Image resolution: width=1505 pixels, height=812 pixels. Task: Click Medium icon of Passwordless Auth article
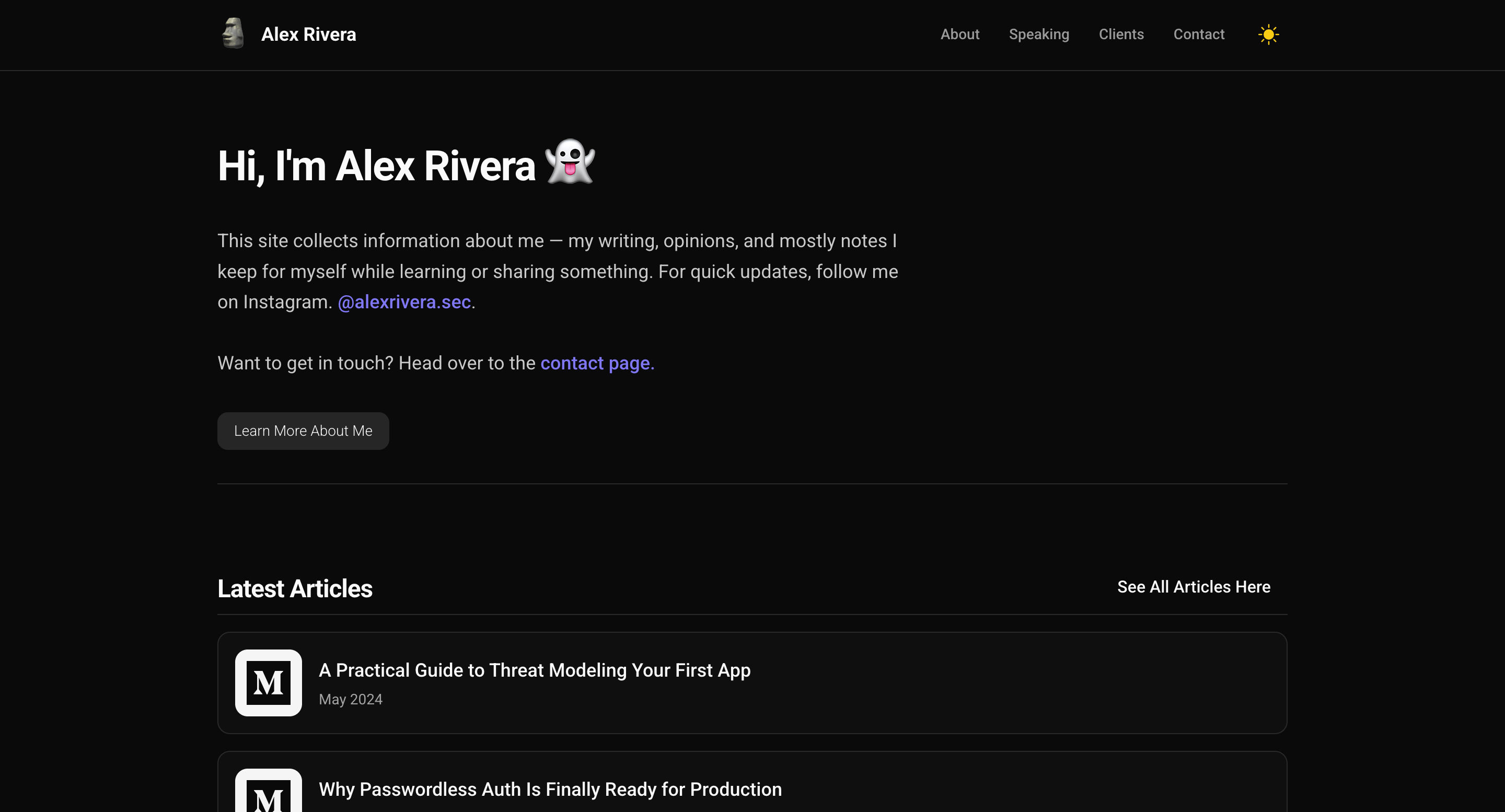269,791
